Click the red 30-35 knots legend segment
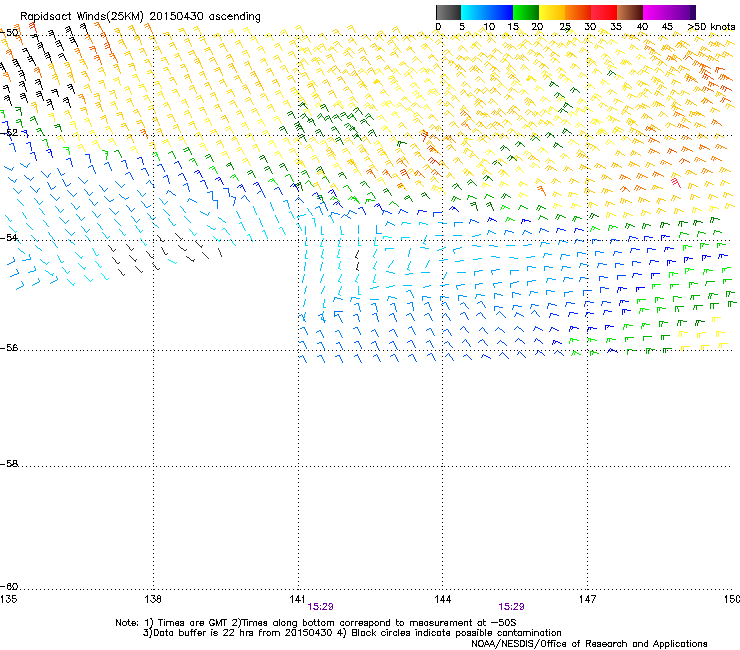This screenshot has width=740, height=650. pyautogui.click(x=604, y=12)
